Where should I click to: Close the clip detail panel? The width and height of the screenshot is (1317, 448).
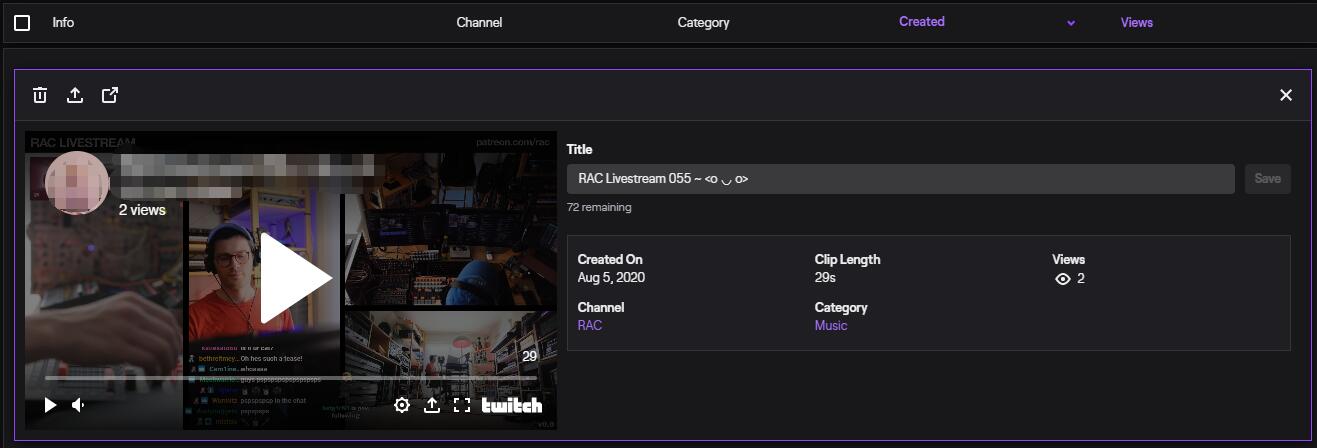tap(1286, 95)
